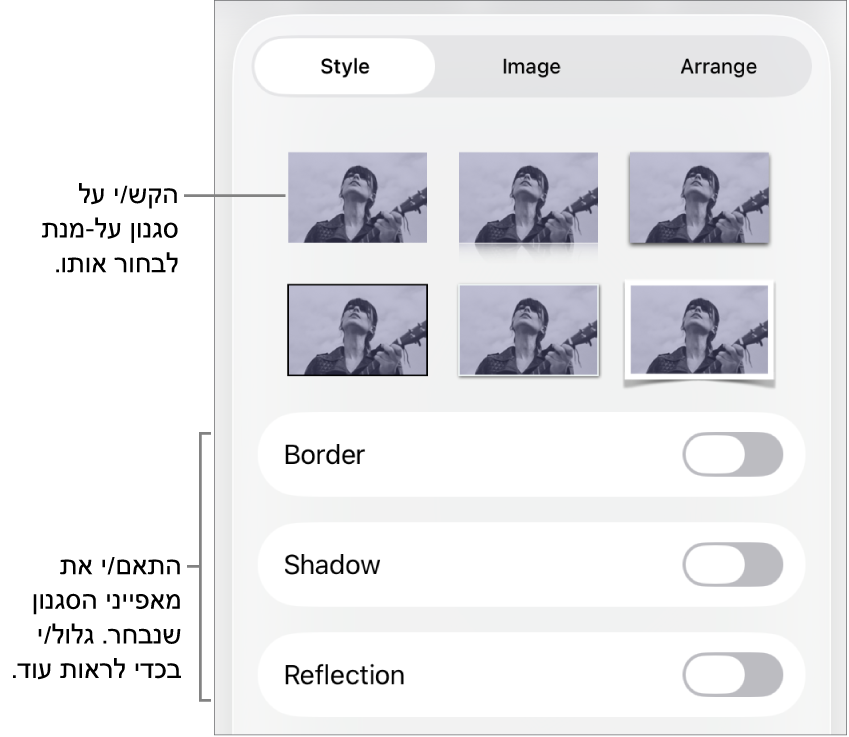Switch to the Image tab
The width and height of the screenshot is (849, 737).
coord(531,67)
